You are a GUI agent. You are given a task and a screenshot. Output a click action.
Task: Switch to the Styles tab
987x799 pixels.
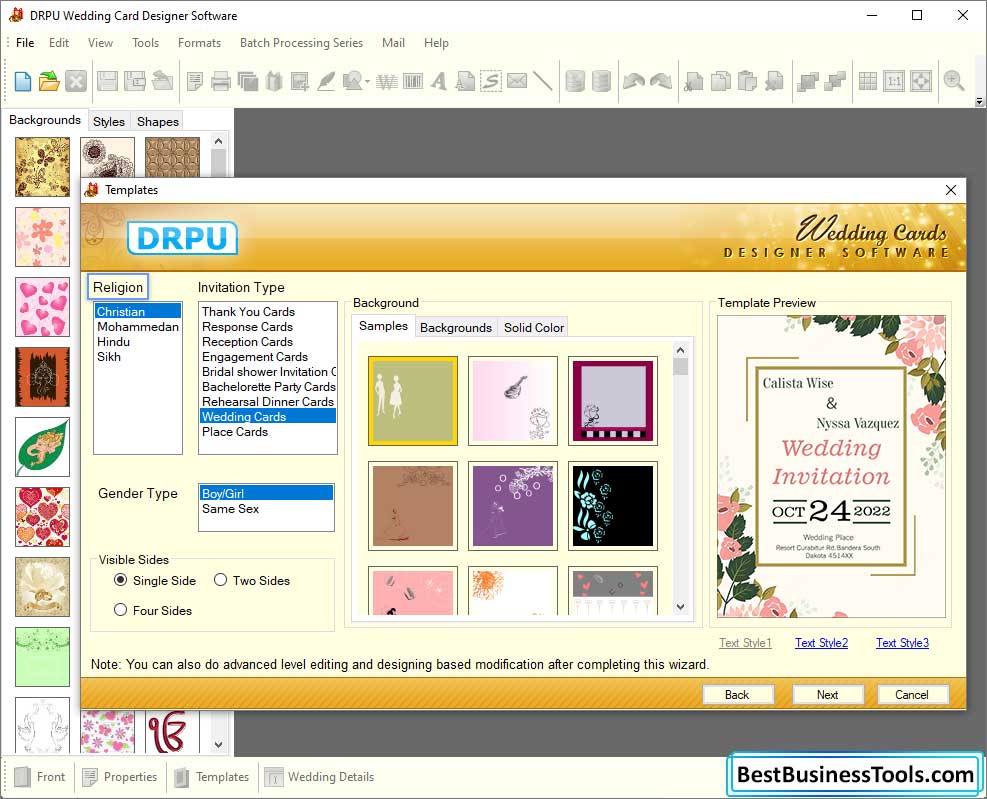pos(109,122)
